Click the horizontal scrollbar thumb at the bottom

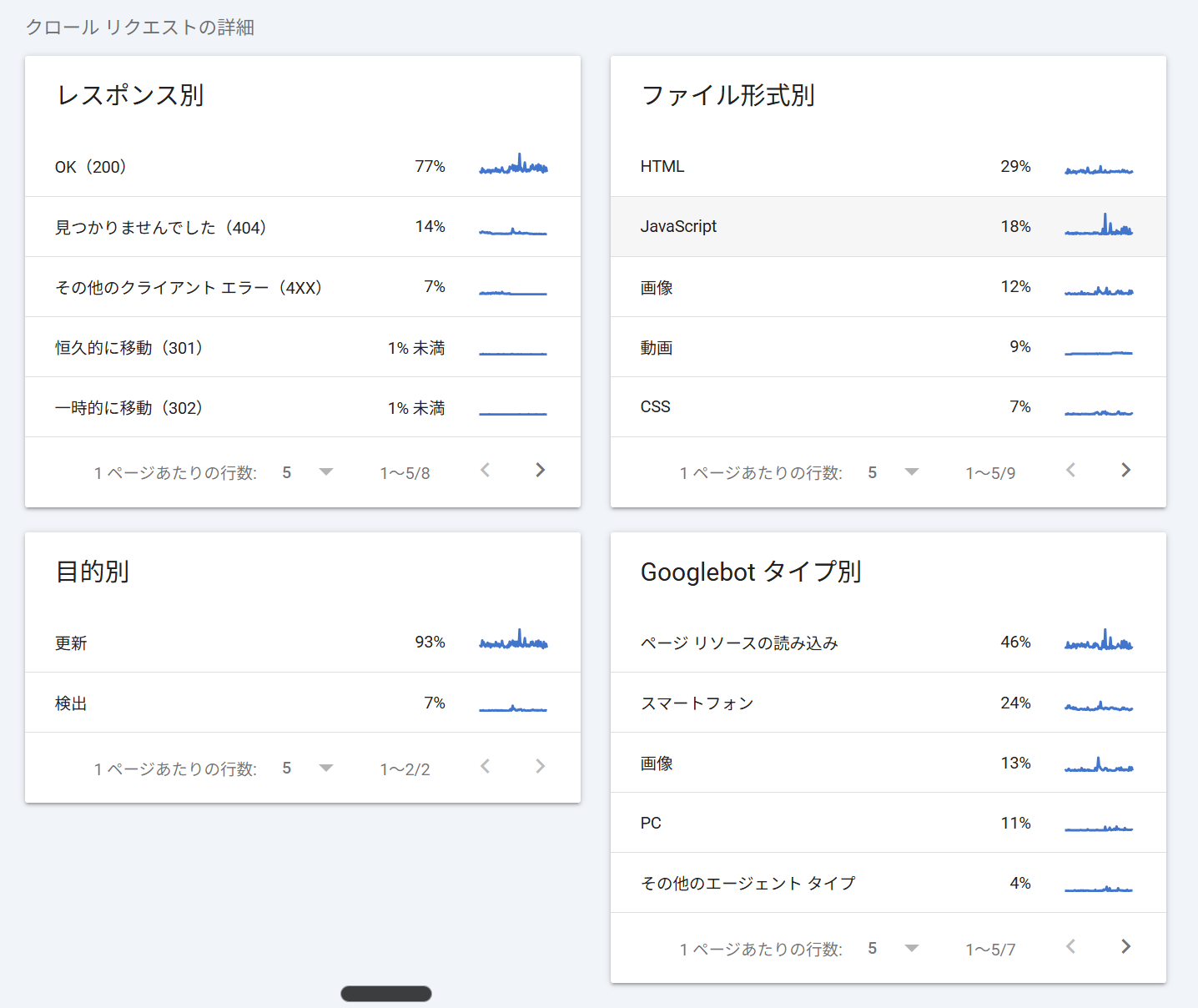[385, 993]
